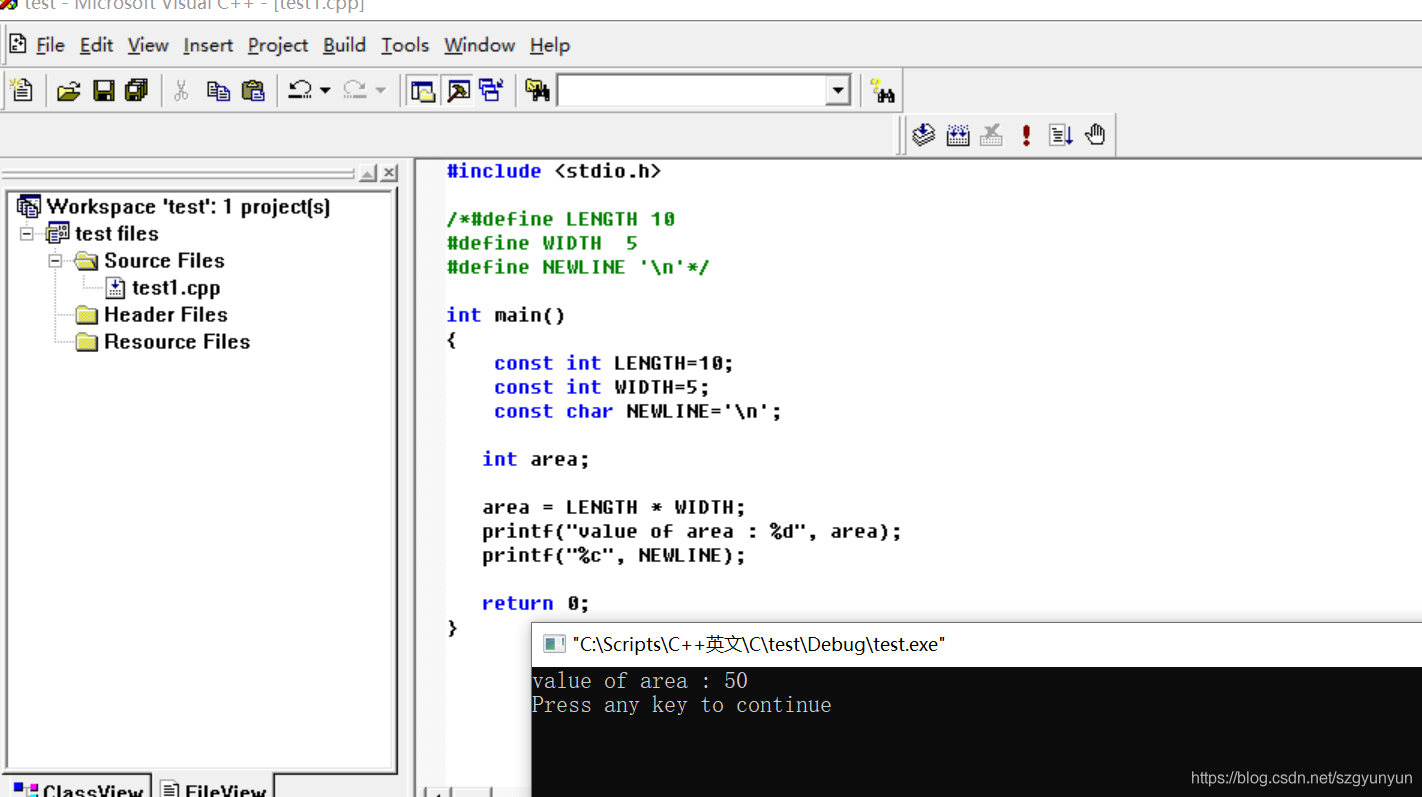Click the Undo arrow icon
1422x797 pixels.
click(x=300, y=91)
